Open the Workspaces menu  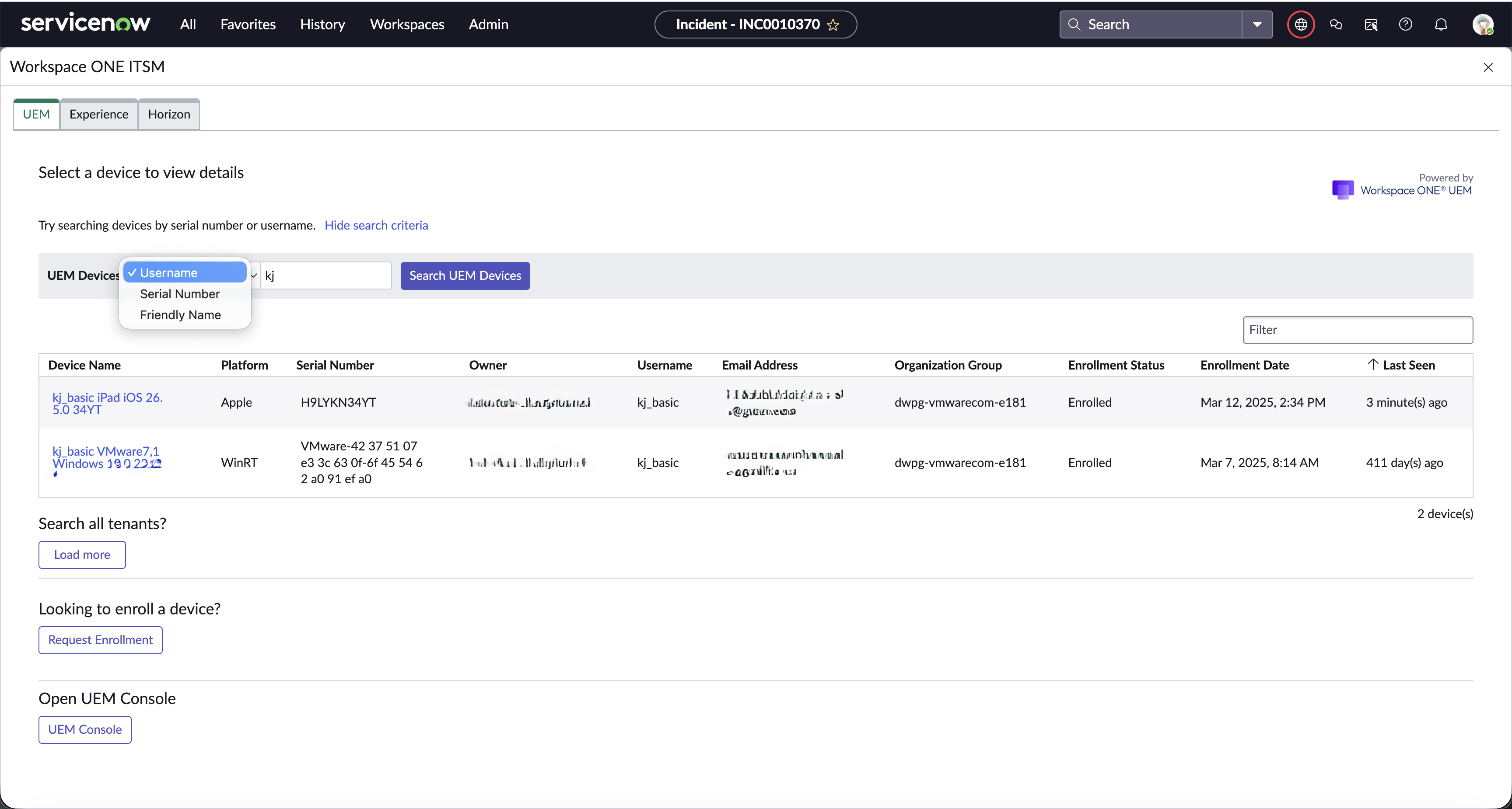point(407,24)
